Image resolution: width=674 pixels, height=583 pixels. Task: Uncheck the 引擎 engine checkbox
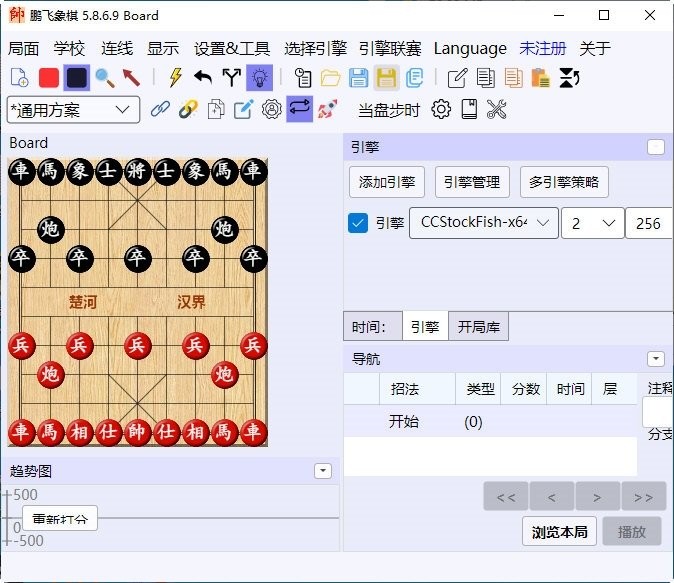358,223
